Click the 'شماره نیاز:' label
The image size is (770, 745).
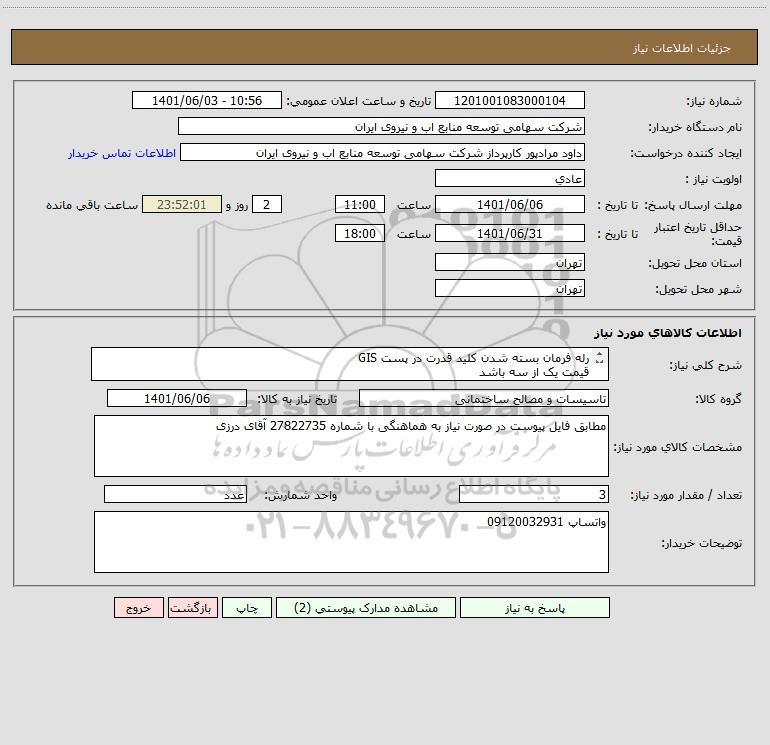coord(714,101)
